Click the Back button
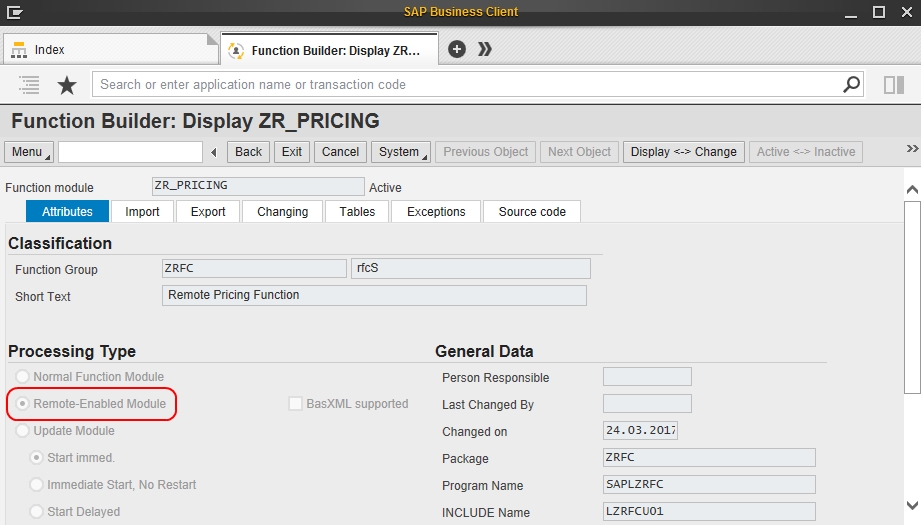This screenshot has width=921, height=525. point(248,152)
